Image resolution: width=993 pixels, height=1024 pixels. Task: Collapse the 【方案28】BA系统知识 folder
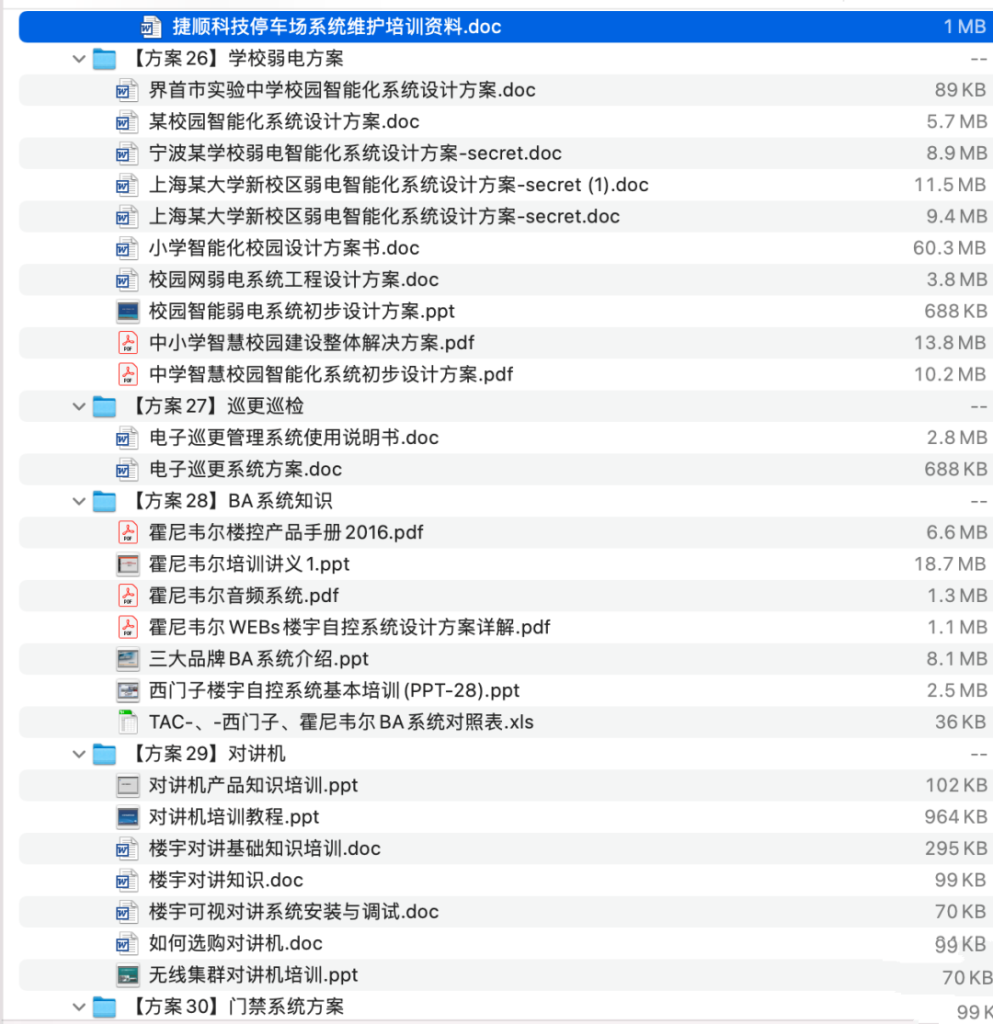point(78,501)
